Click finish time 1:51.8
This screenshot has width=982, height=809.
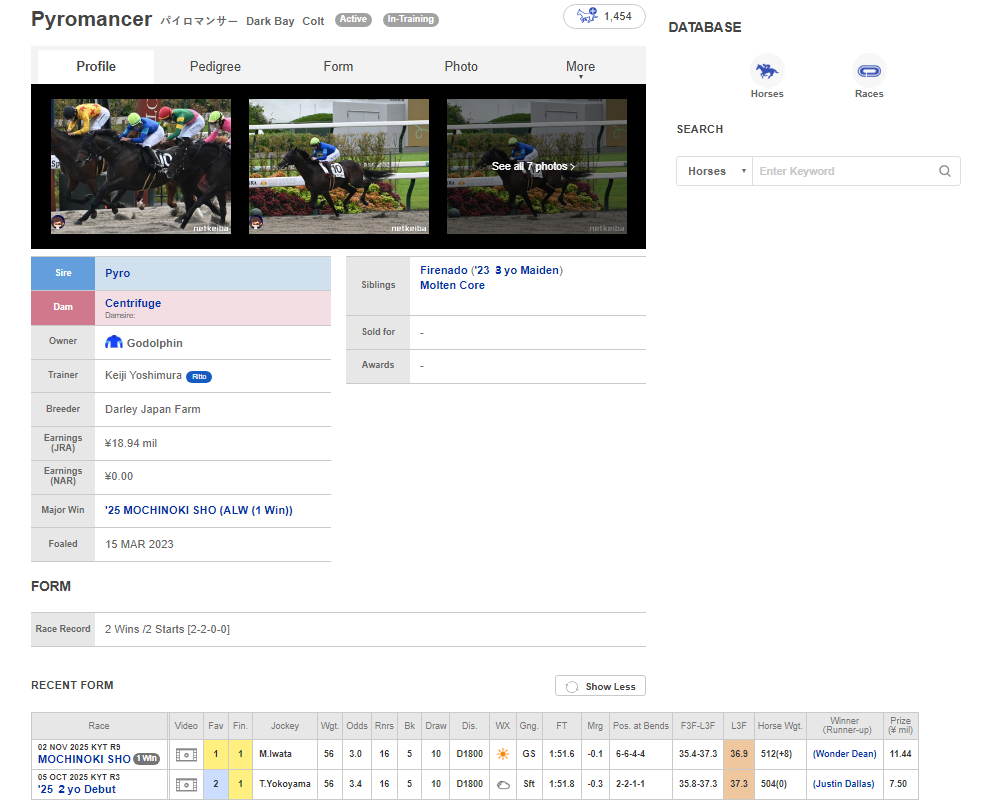click(561, 784)
